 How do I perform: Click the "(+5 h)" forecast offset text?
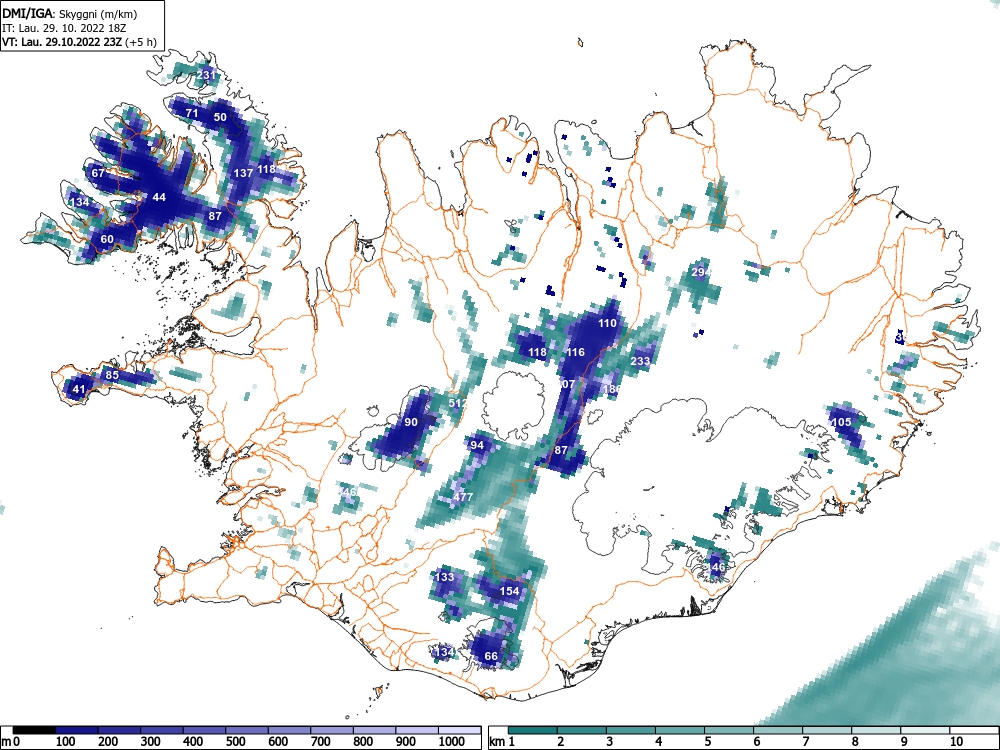coord(141,42)
